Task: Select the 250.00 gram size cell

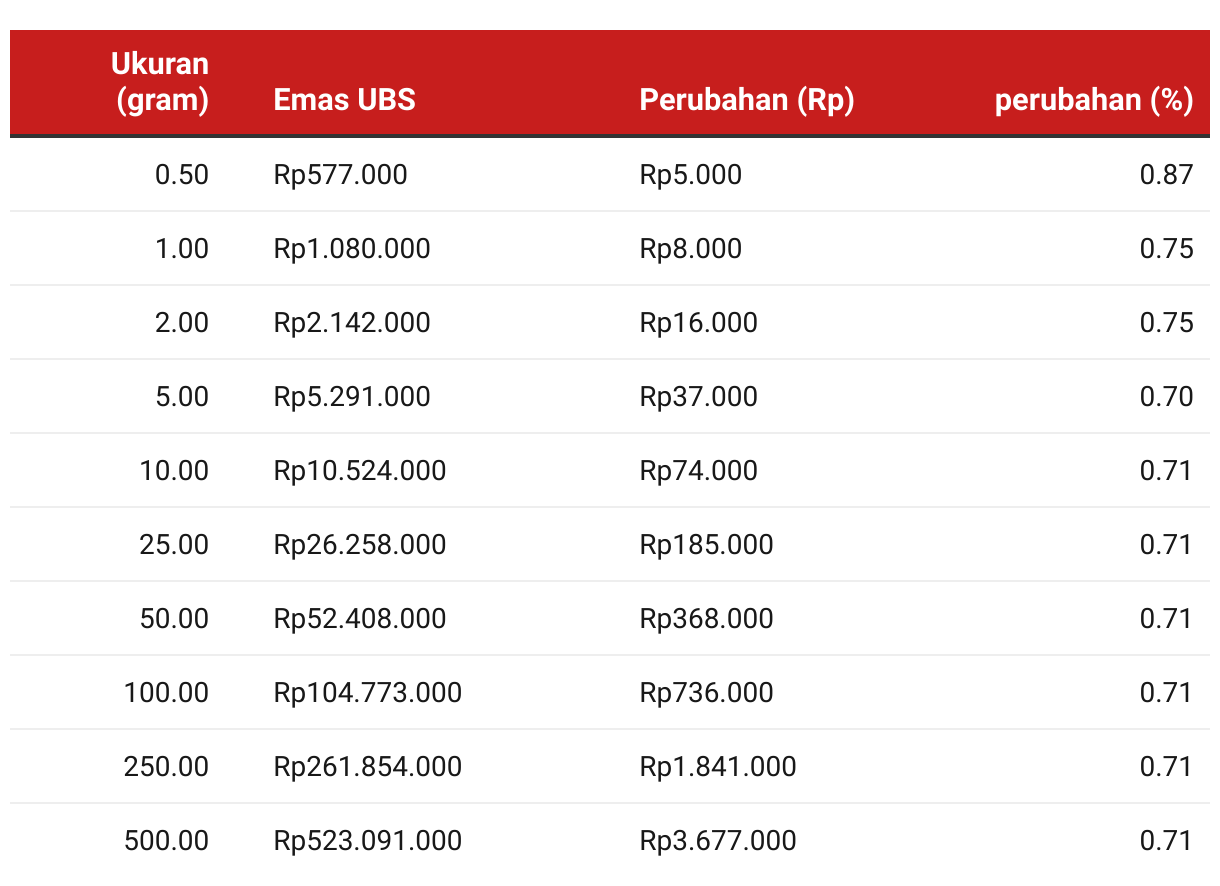Action: click(x=167, y=767)
